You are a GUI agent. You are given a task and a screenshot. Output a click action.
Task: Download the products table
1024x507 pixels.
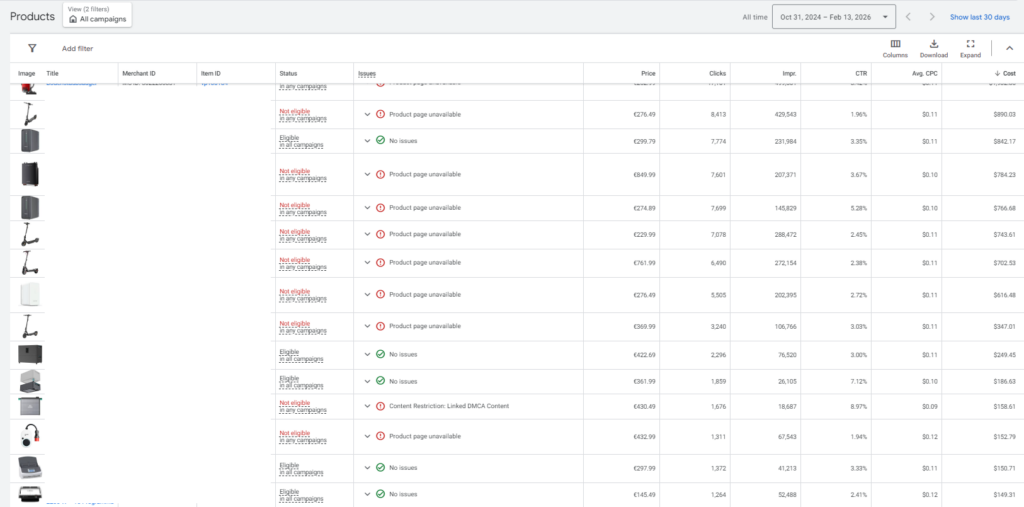click(x=933, y=48)
